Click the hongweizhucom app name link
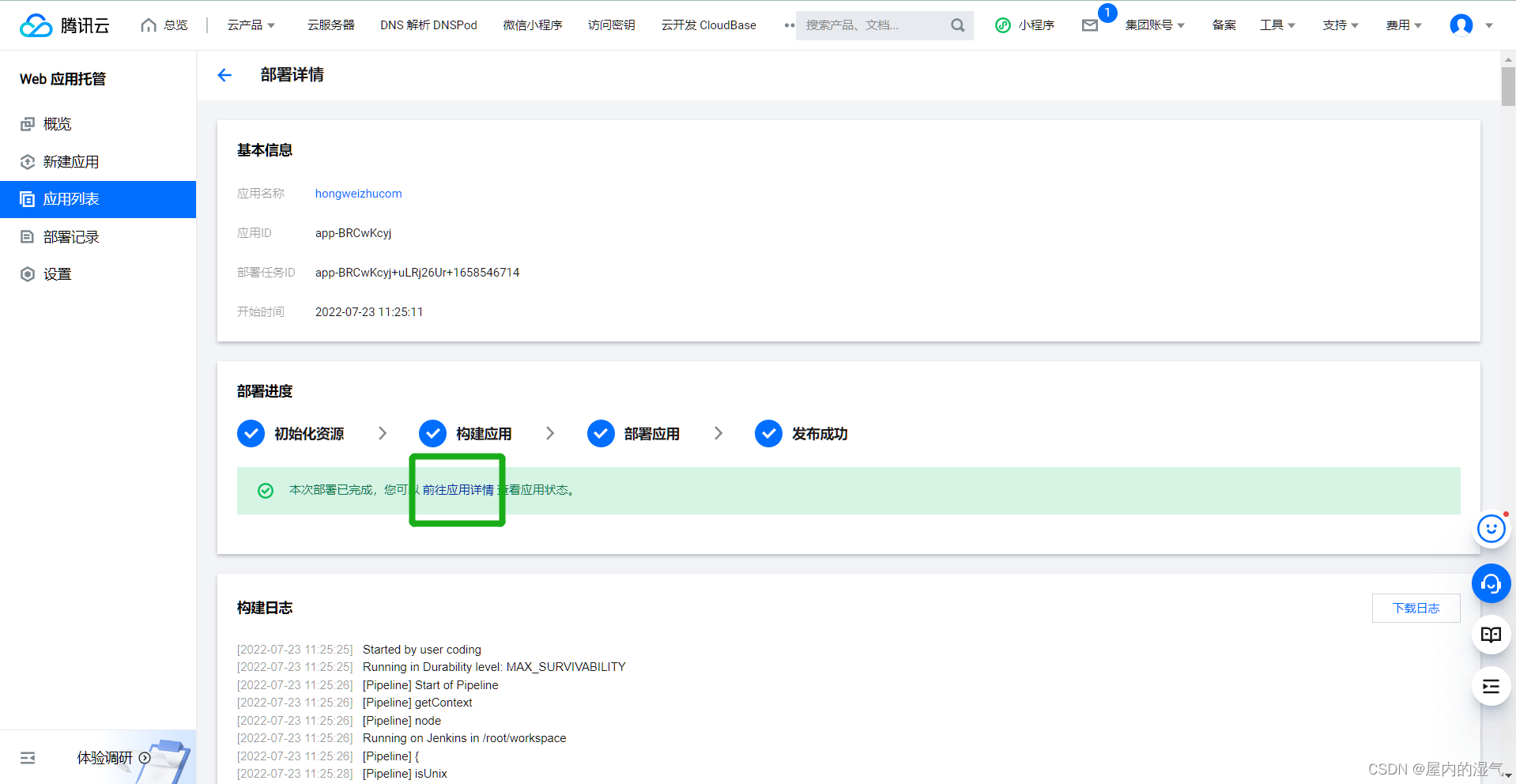This screenshot has height=784, width=1516. pyautogui.click(x=358, y=194)
